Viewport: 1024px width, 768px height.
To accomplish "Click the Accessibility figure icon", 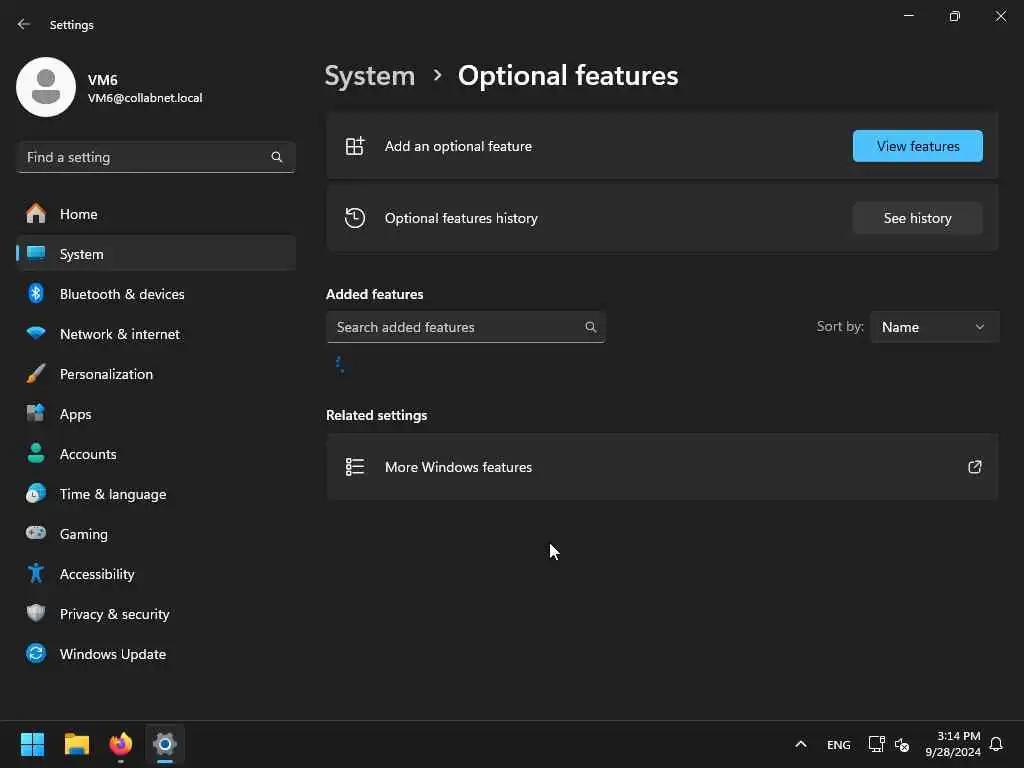I will click(36, 573).
